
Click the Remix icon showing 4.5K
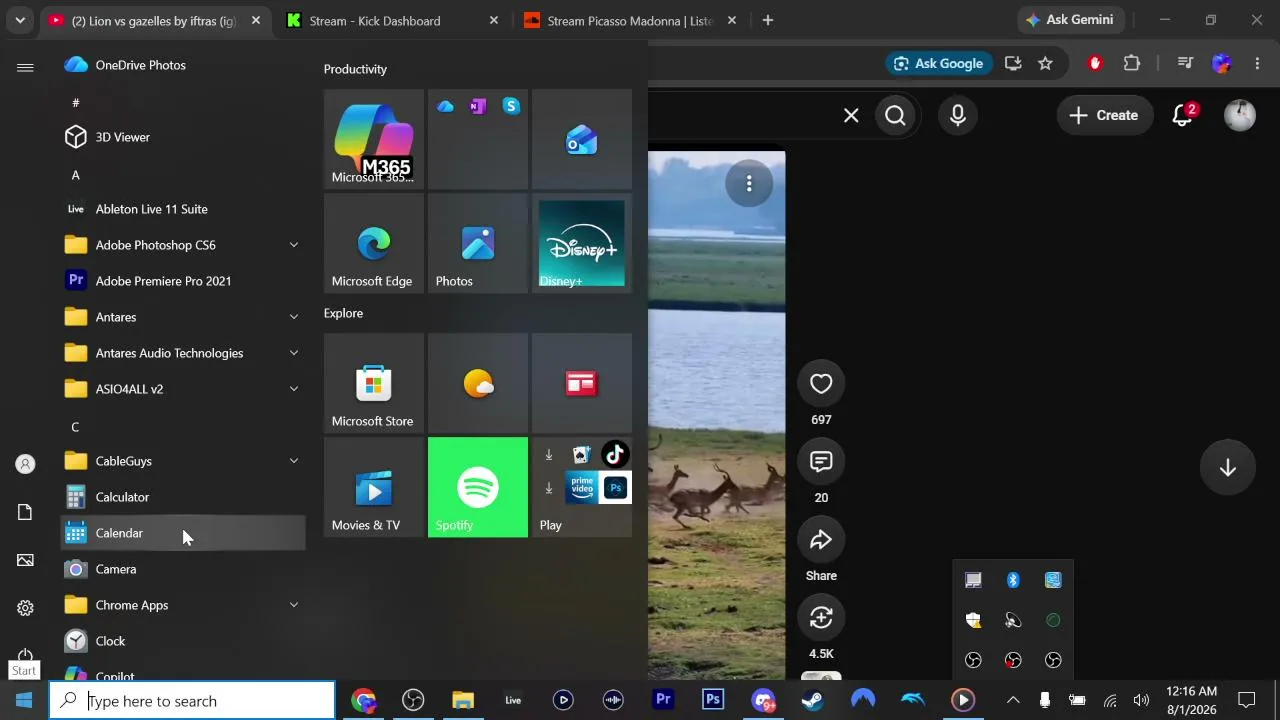coord(821,618)
